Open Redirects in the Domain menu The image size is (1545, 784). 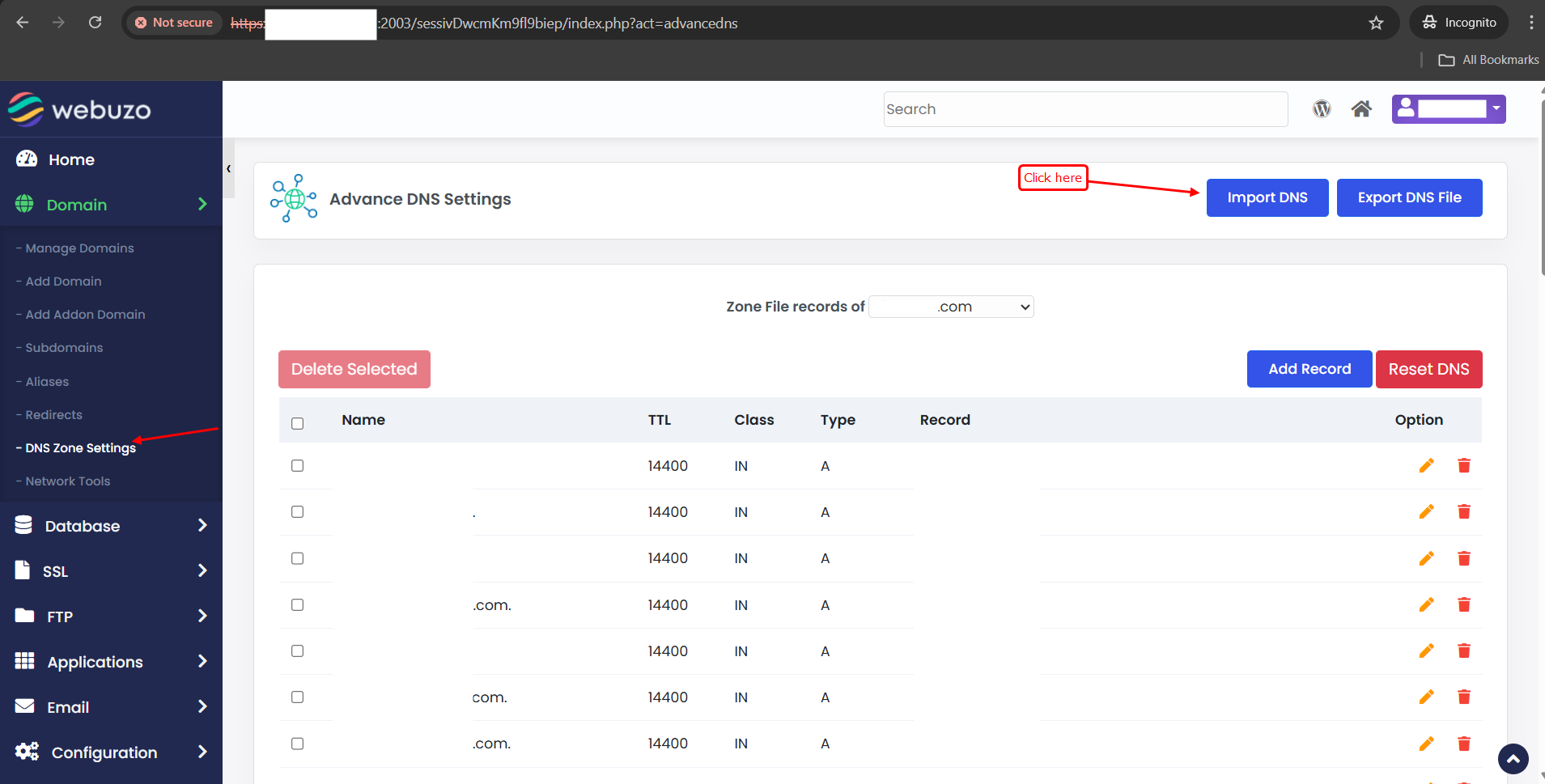click(x=53, y=415)
